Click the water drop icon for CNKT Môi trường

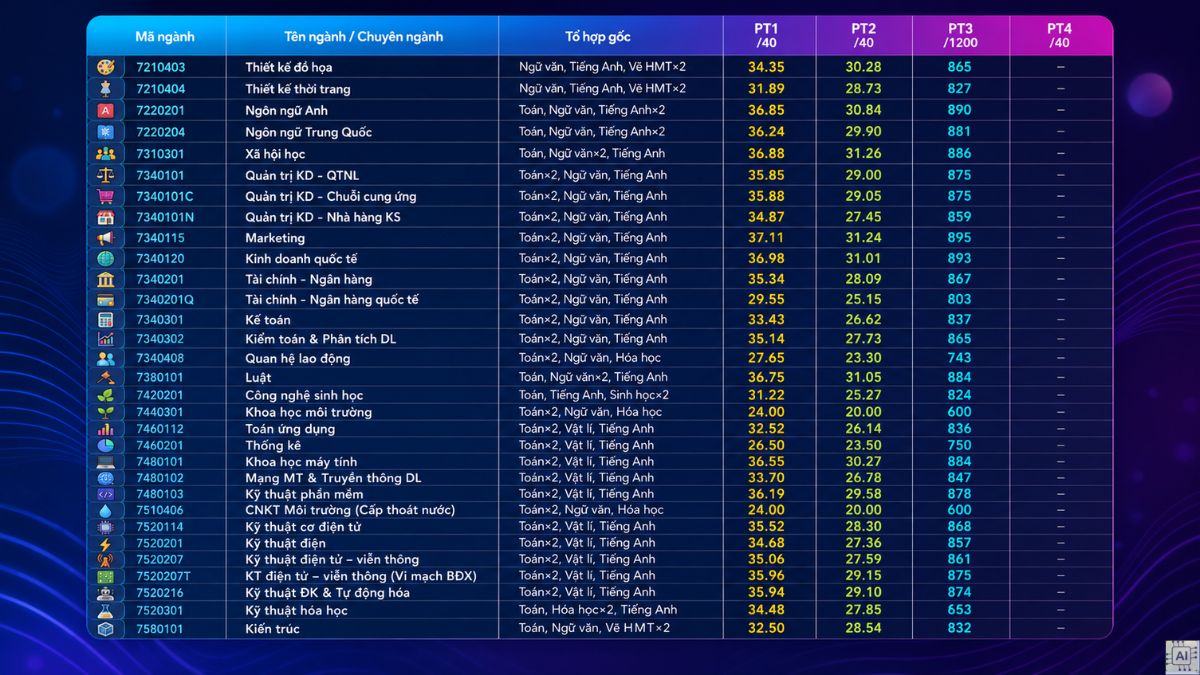(x=106, y=510)
